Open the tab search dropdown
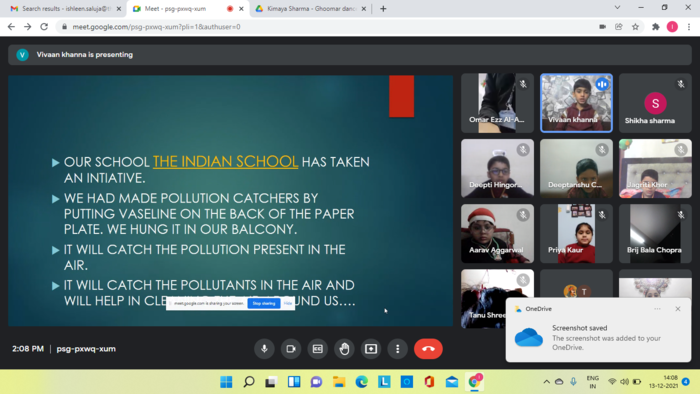Screen dimensions: 700x394 click(617, 8)
